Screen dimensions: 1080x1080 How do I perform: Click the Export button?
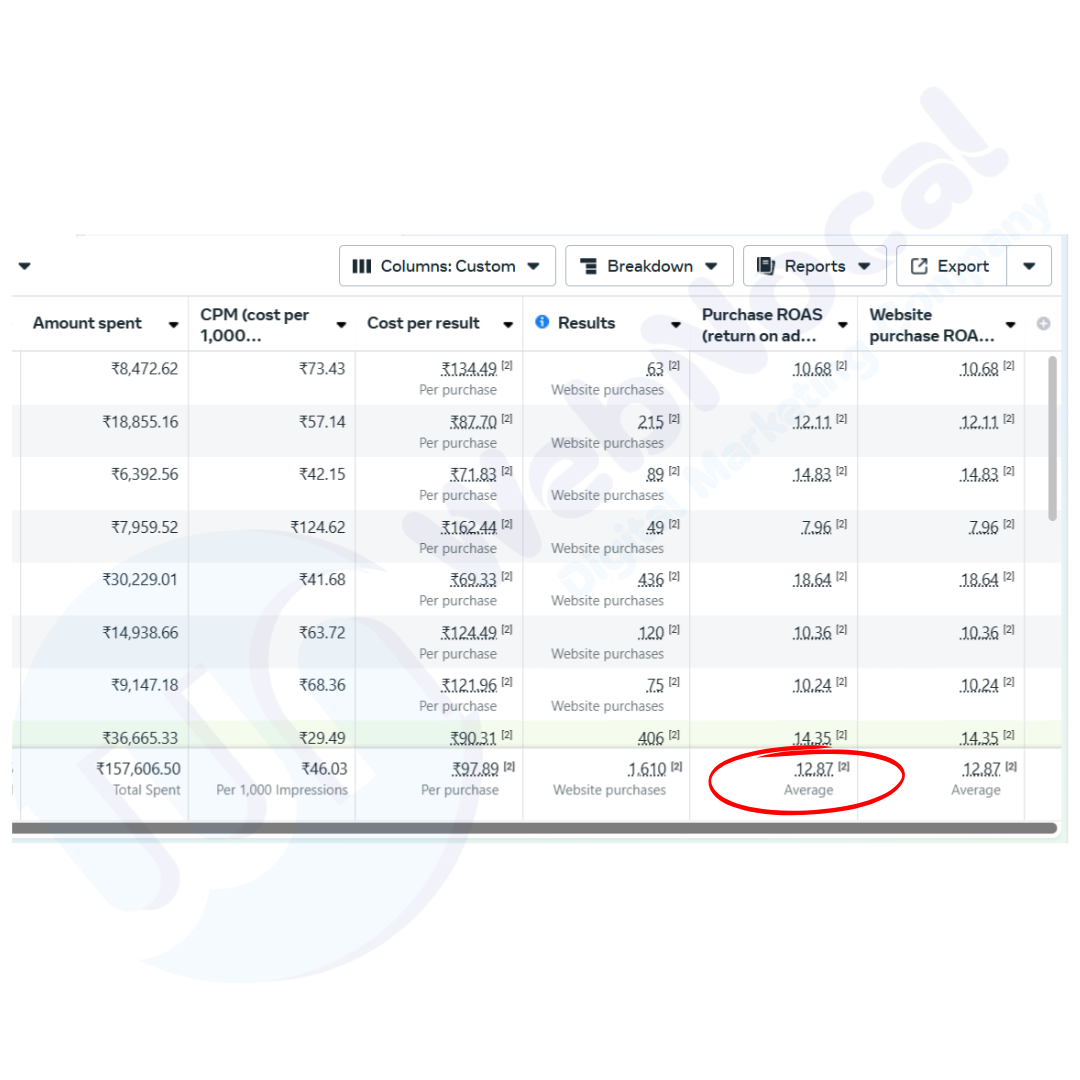tap(950, 266)
